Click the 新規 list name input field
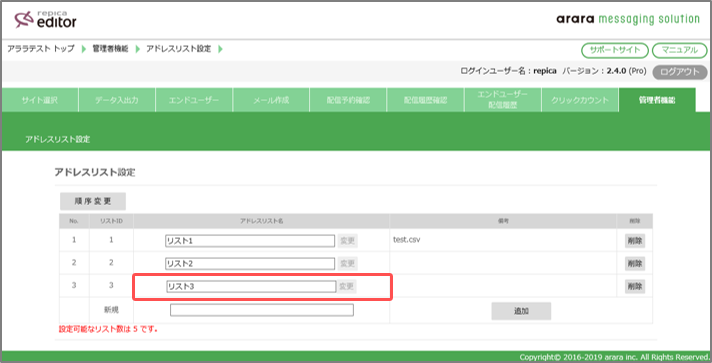The image size is (712, 363). pyautogui.click(x=262, y=310)
